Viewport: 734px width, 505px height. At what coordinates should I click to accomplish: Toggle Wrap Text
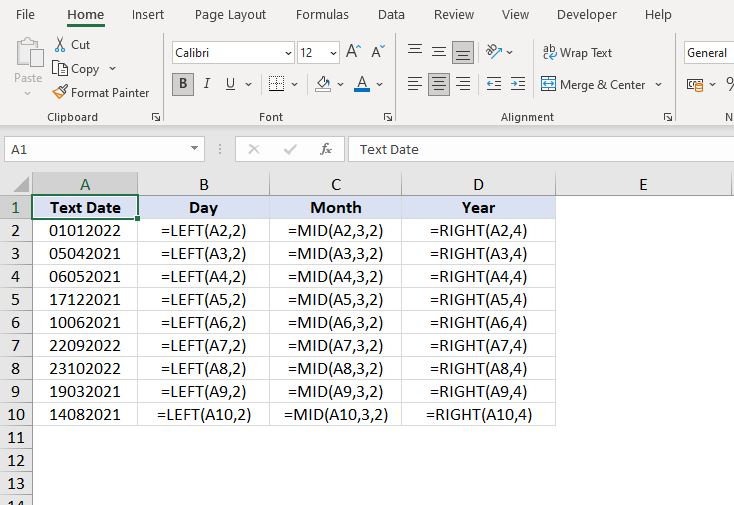click(x=577, y=52)
